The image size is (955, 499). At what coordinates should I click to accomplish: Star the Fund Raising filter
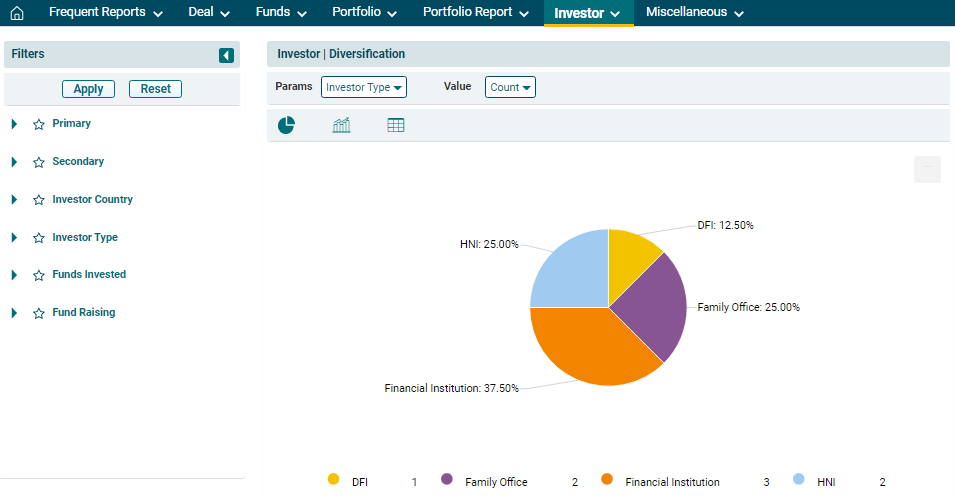(39, 313)
